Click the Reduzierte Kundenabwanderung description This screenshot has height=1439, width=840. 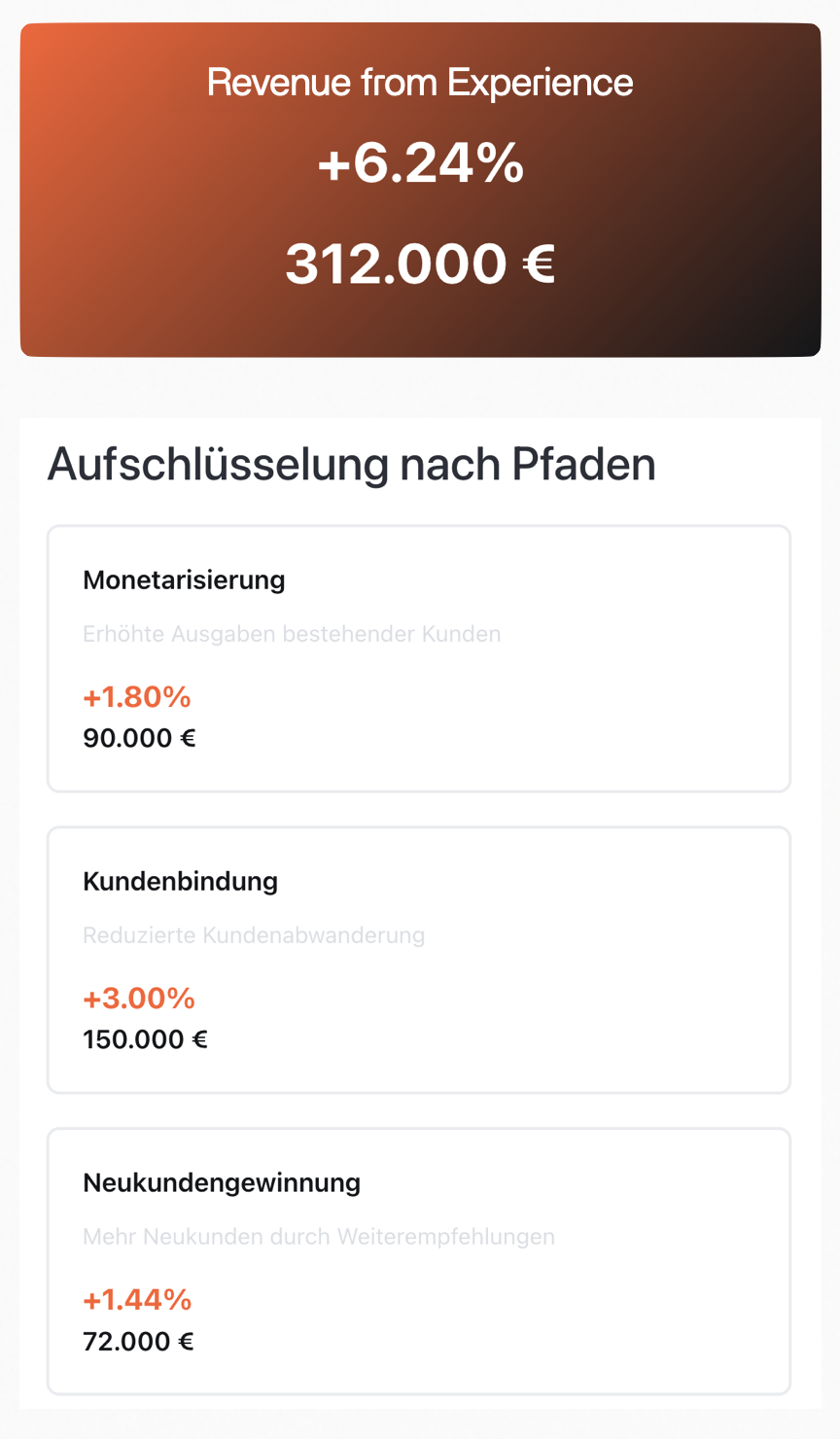coord(254,935)
